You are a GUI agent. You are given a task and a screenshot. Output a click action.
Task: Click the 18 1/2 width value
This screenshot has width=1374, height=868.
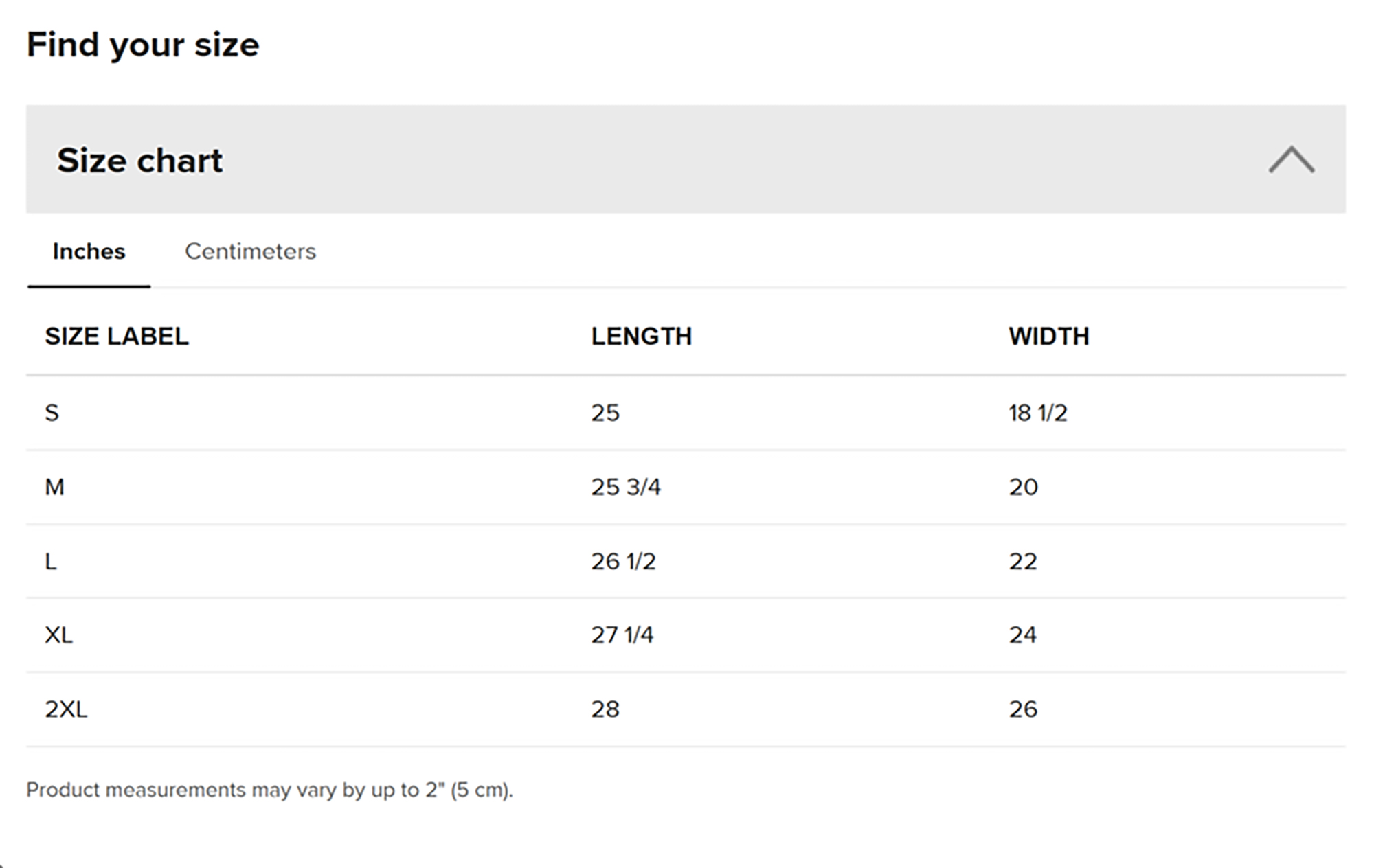1037,413
